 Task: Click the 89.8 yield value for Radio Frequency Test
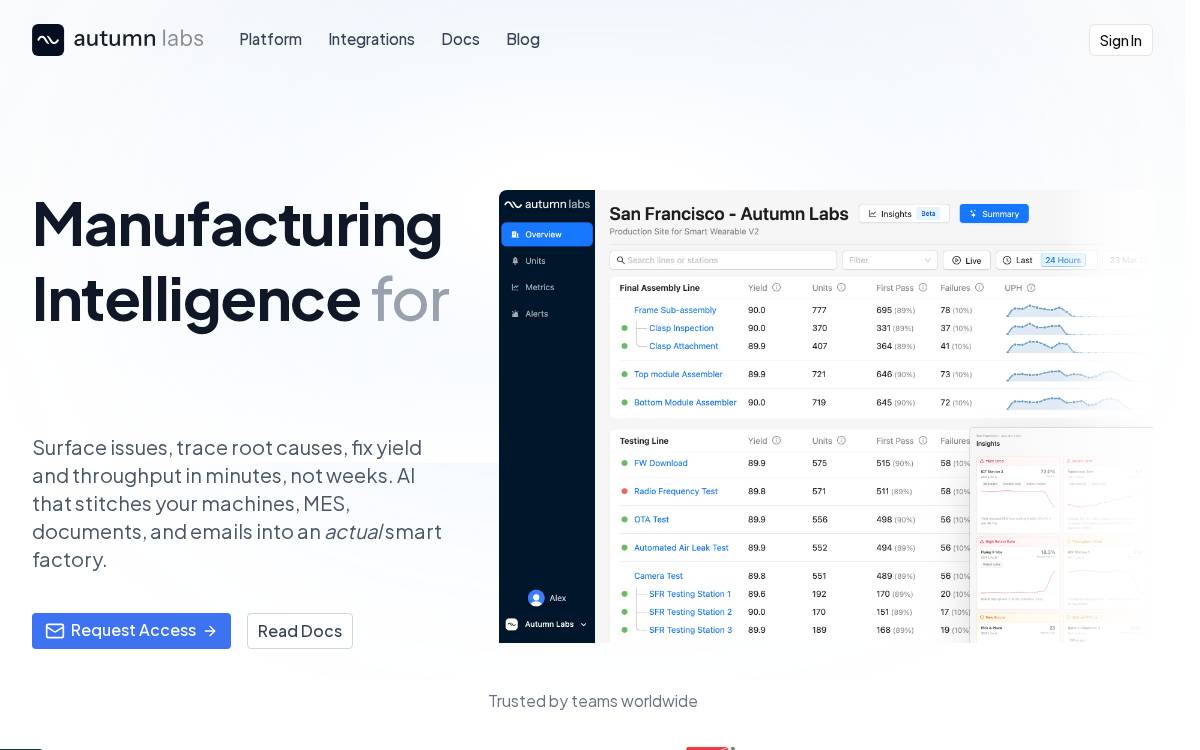pyautogui.click(x=757, y=491)
